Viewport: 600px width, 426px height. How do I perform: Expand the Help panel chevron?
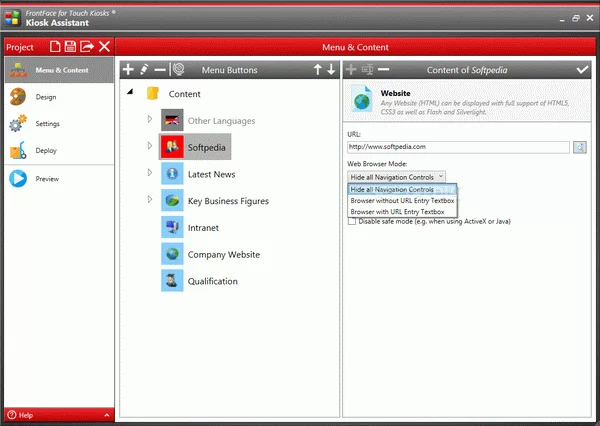(x=107, y=415)
